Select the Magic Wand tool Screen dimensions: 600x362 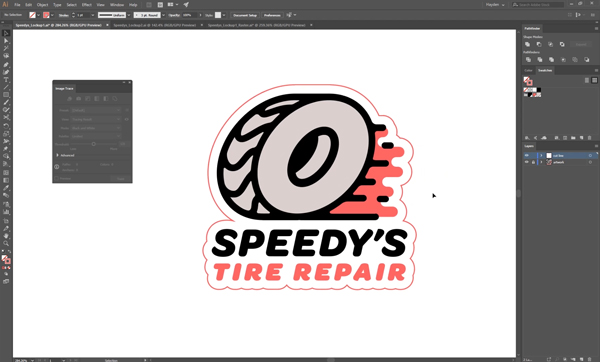pyautogui.click(x=6, y=48)
